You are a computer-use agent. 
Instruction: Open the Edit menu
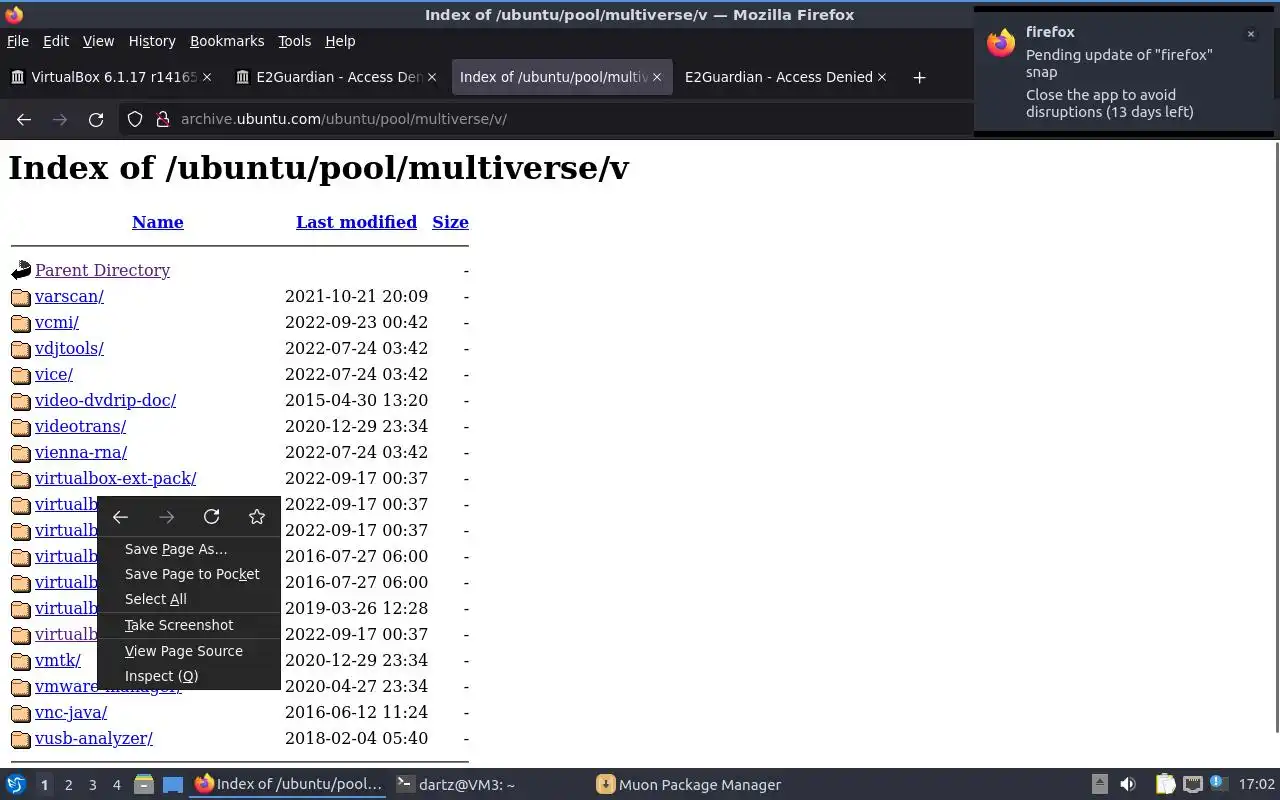[x=56, y=41]
